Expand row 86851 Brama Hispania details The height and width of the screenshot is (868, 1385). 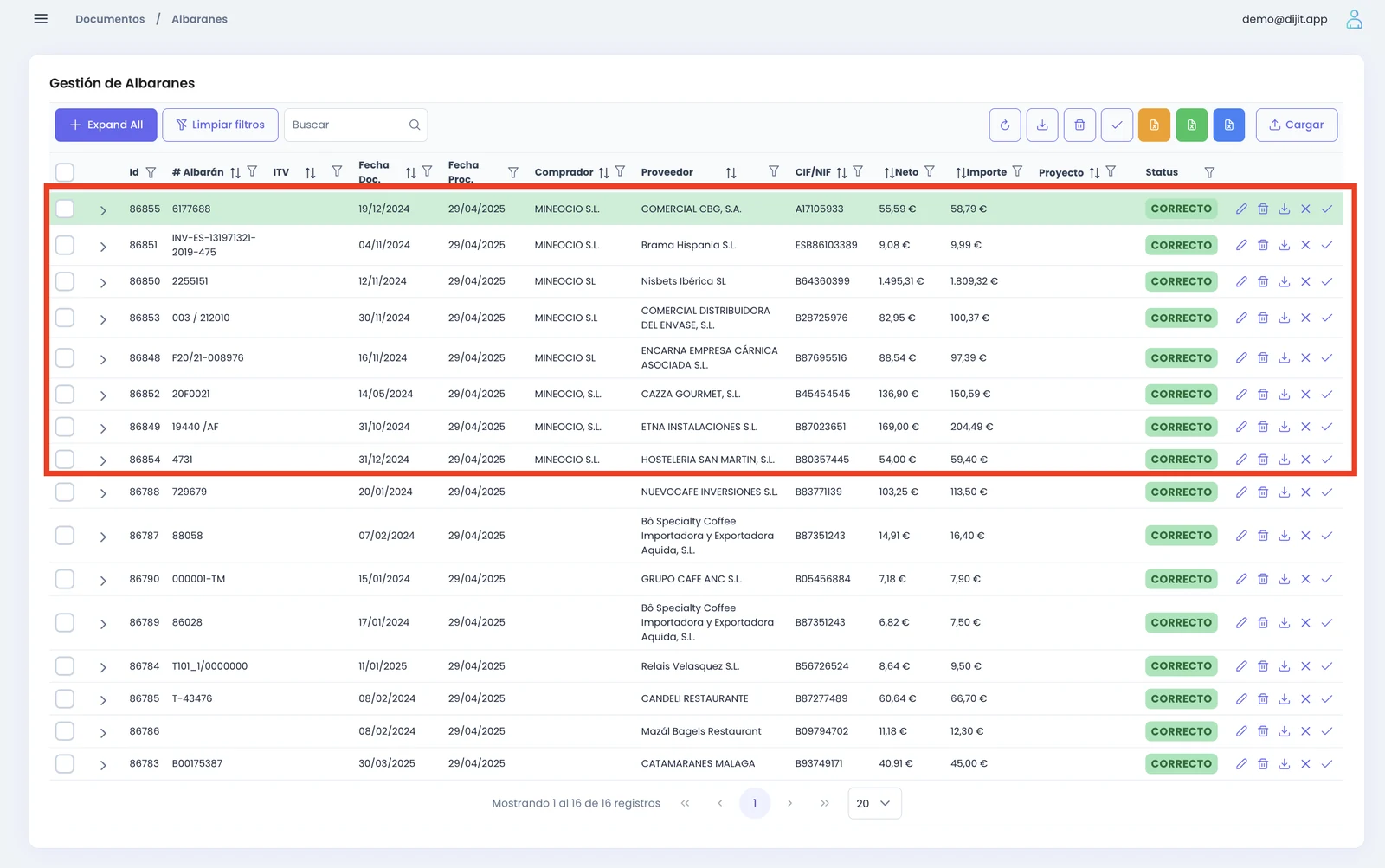click(103, 247)
